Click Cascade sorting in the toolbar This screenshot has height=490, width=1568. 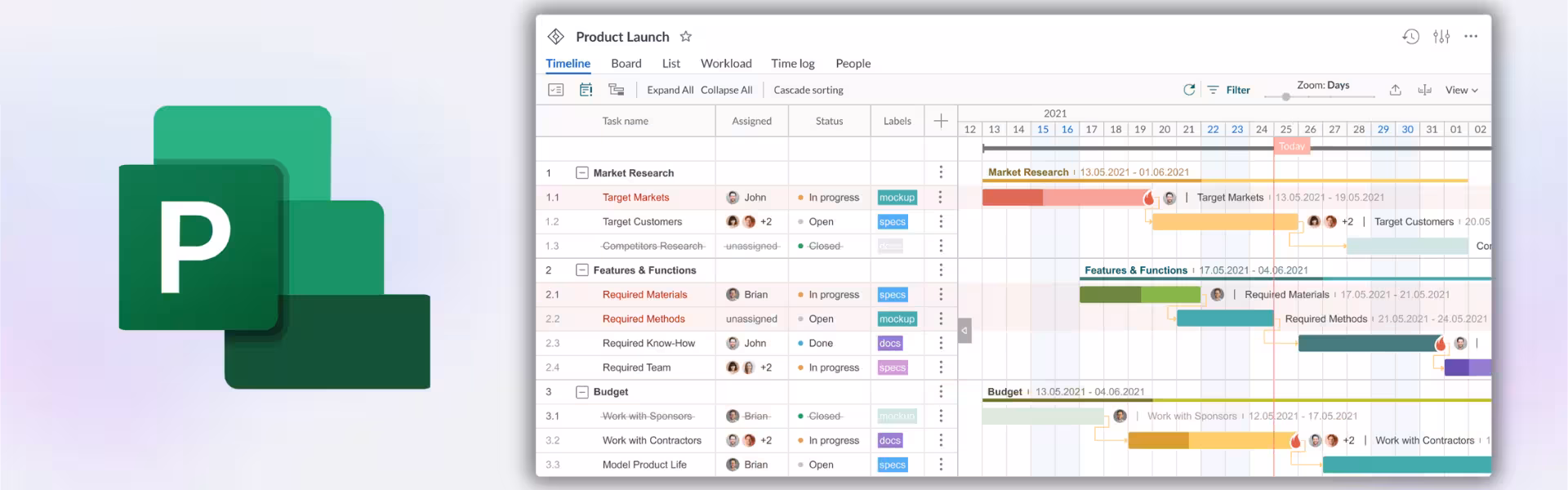808,90
